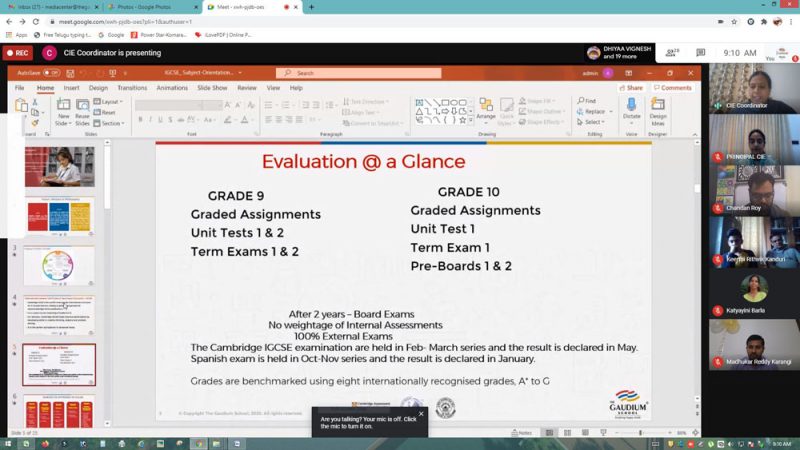Click the Paste clipboard icon
800x450 pixels.
pyautogui.click(x=21, y=106)
